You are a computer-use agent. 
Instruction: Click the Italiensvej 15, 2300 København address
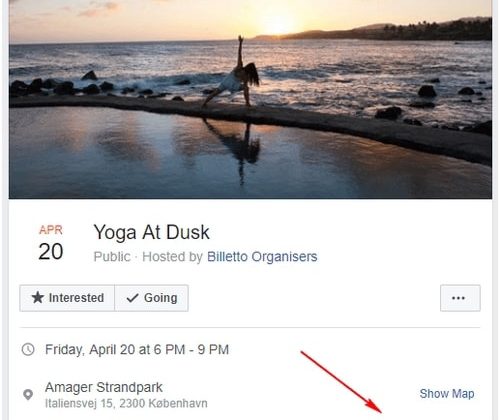pyautogui.click(x=126, y=403)
